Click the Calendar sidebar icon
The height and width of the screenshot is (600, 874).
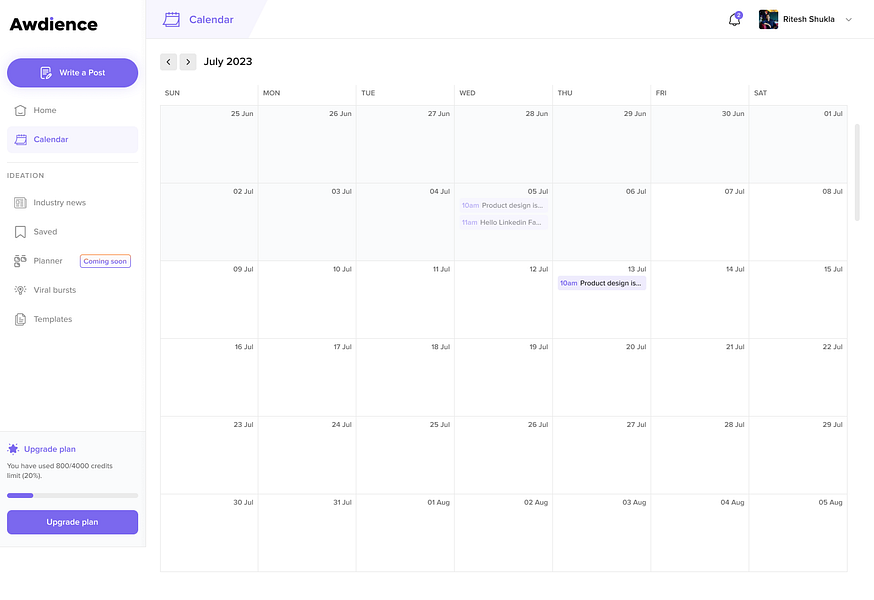point(21,139)
